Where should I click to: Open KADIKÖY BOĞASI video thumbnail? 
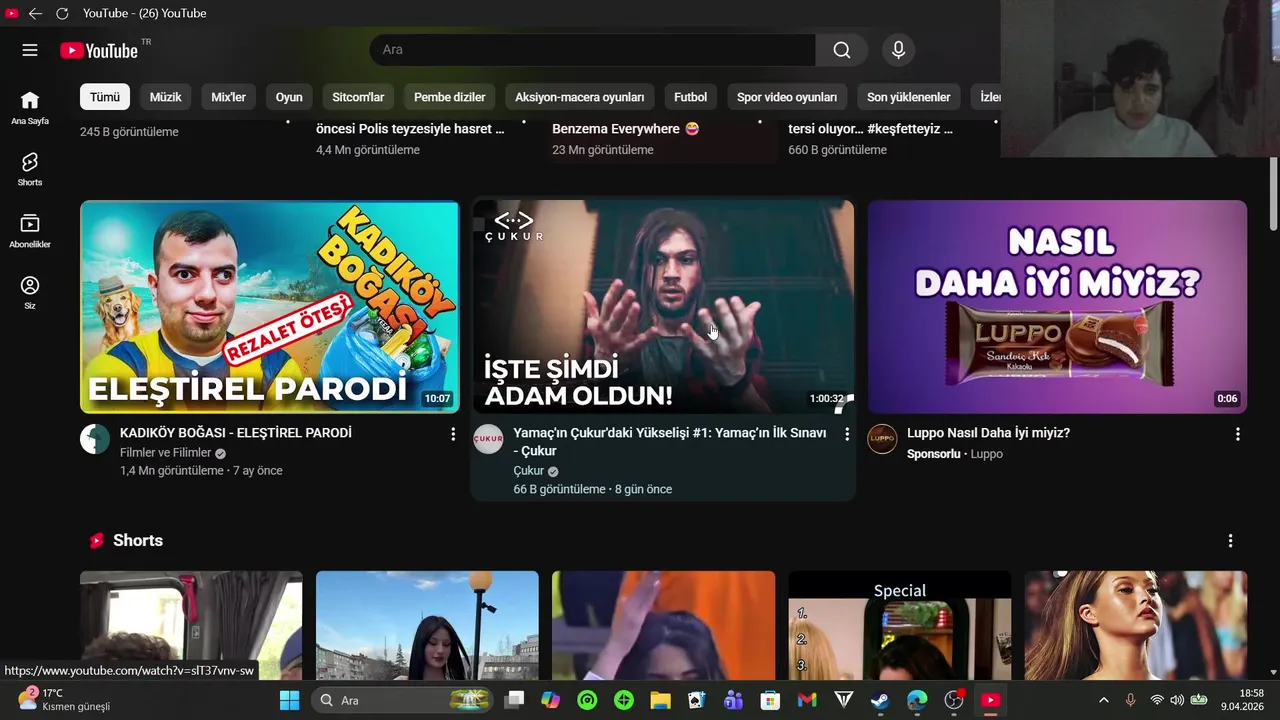[x=270, y=307]
